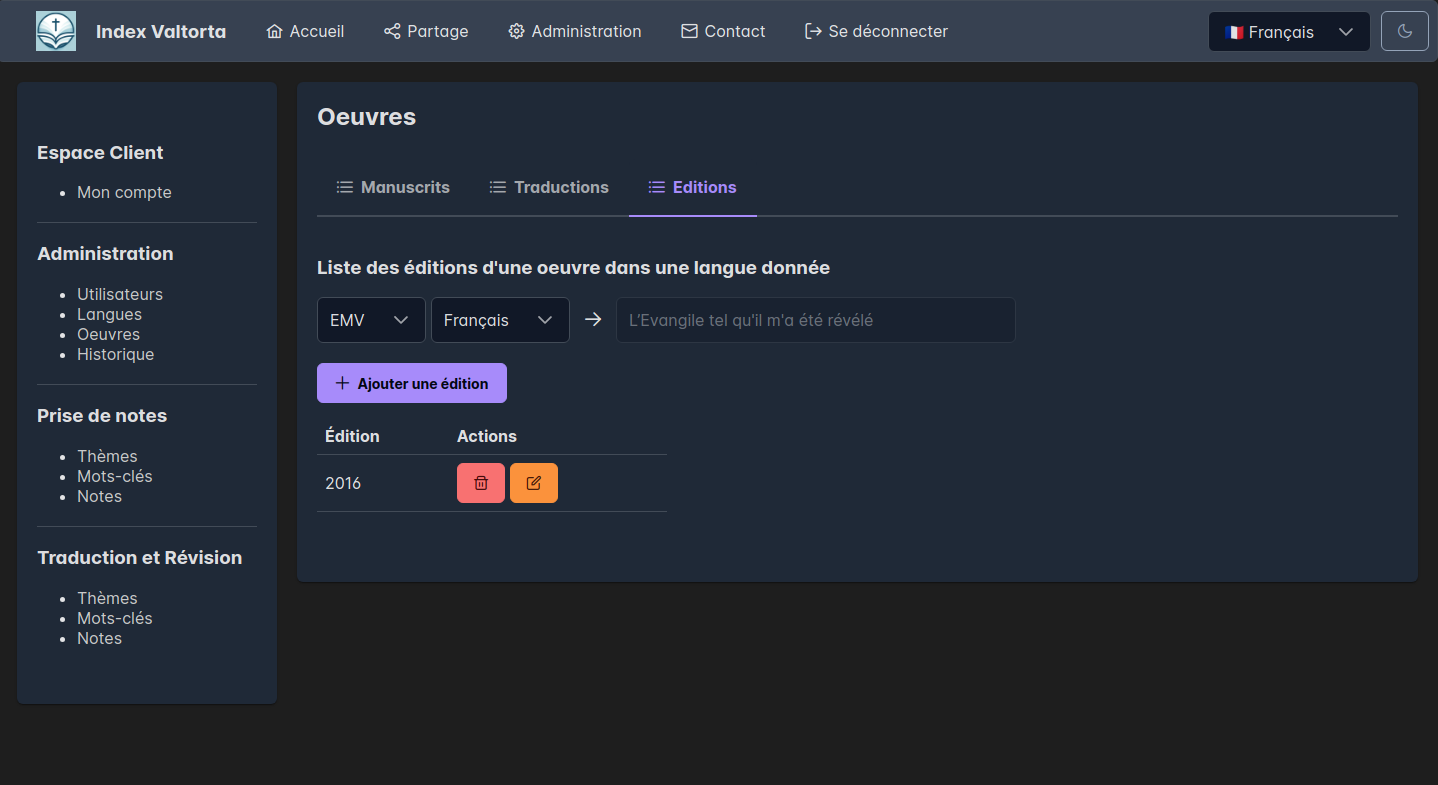The height and width of the screenshot is (785, 1438).
Task: Expand the EMV work dropdown
Action: [371, 320]
